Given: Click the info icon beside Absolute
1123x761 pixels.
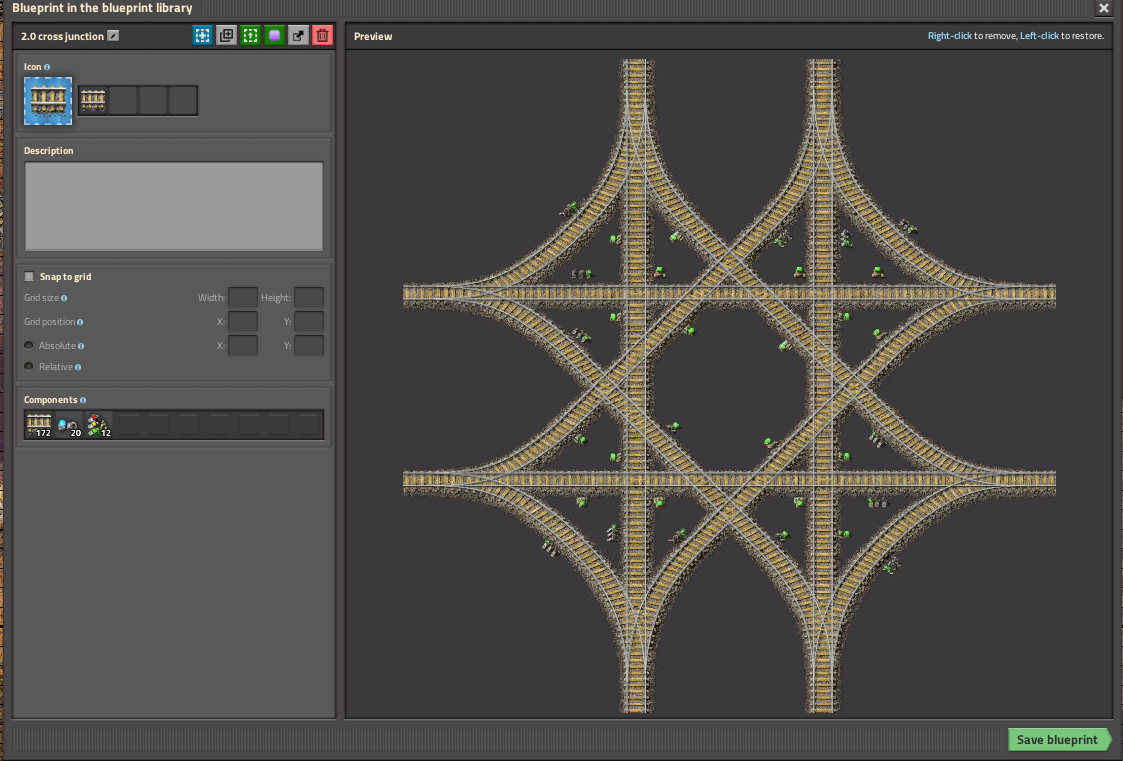Looking at the screenshot, I should click(81, 346).
